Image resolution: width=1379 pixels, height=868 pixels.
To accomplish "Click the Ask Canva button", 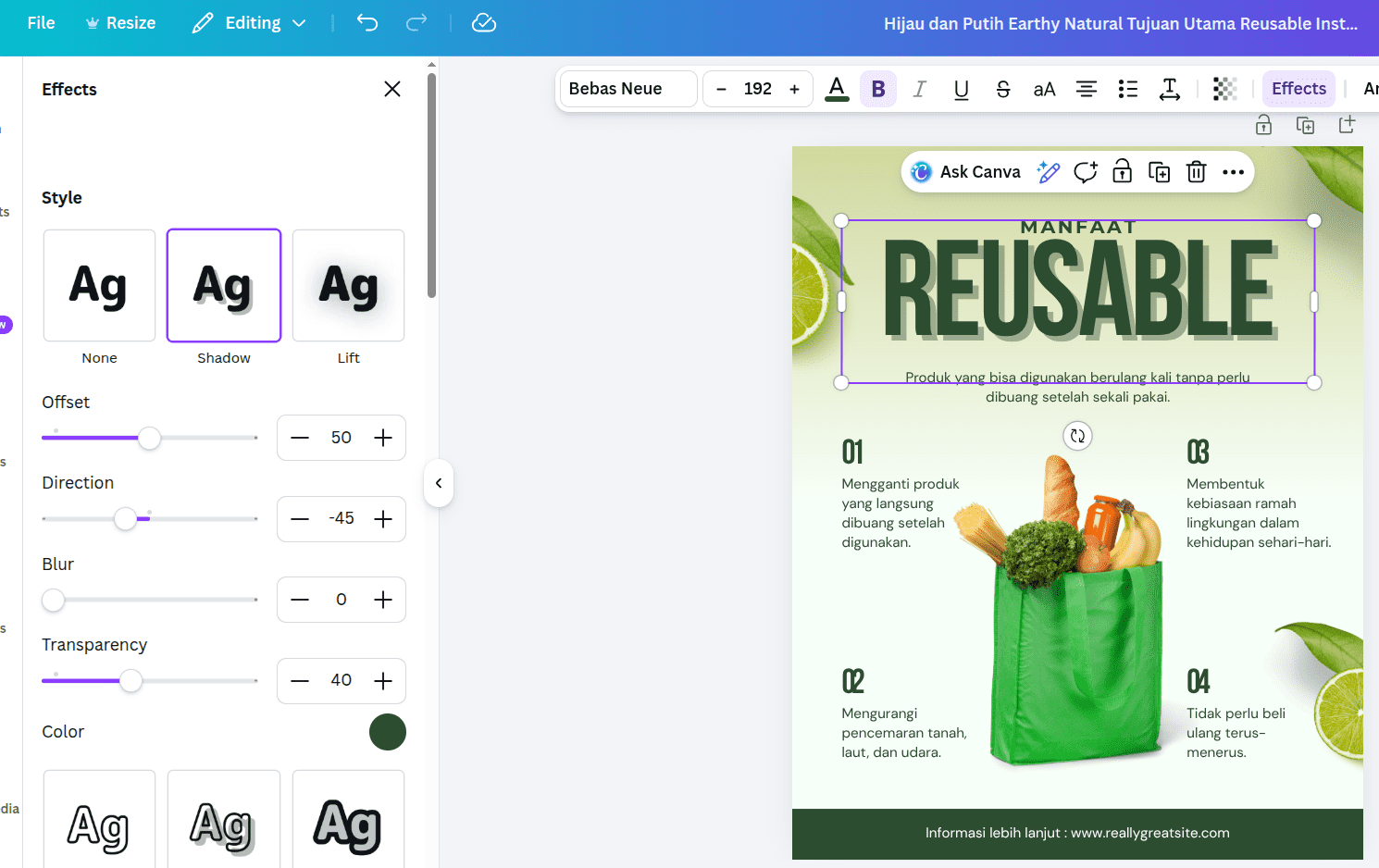I will (966, 172).
